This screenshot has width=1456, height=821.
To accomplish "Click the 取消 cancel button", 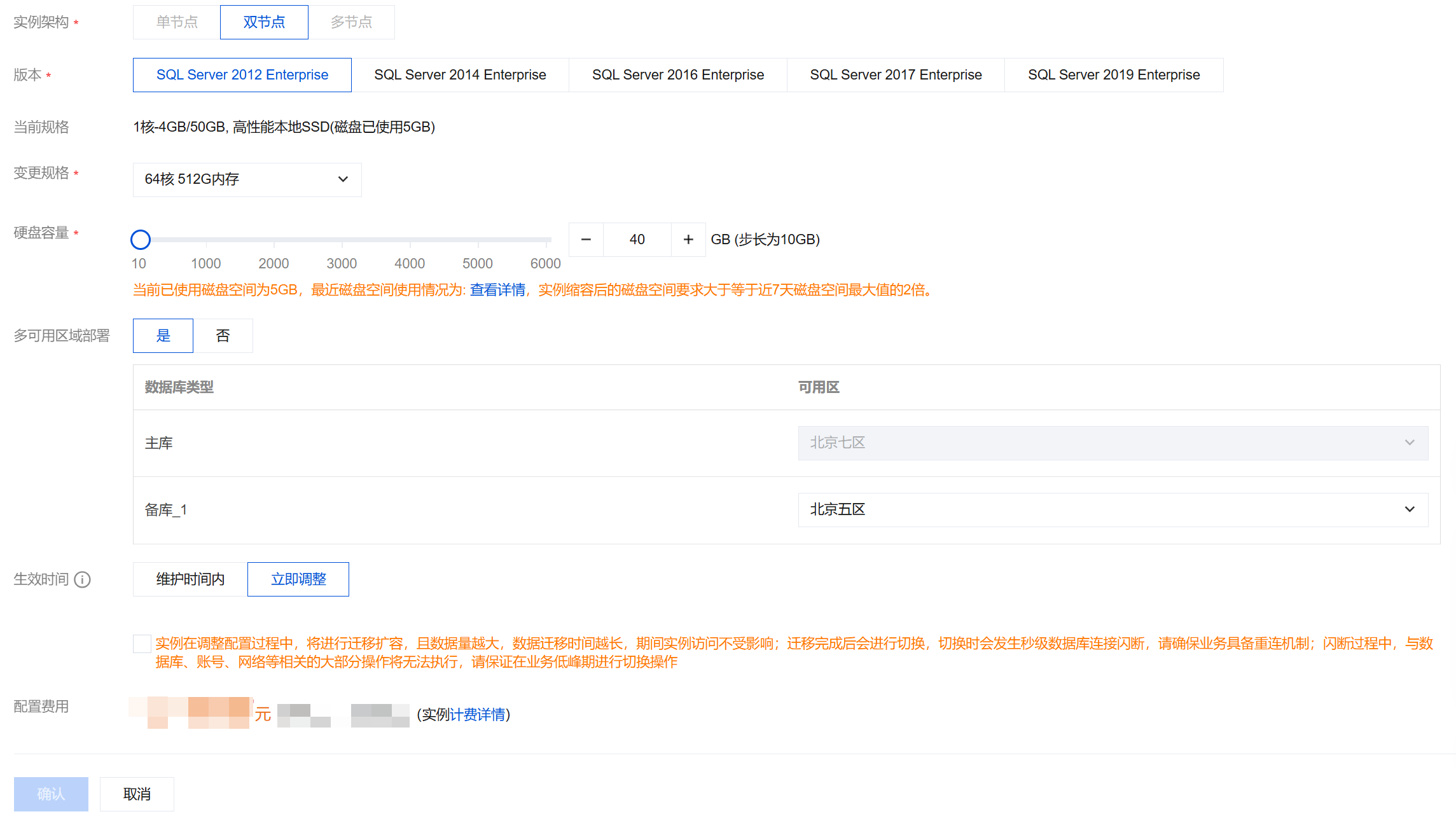I will 137,794.
